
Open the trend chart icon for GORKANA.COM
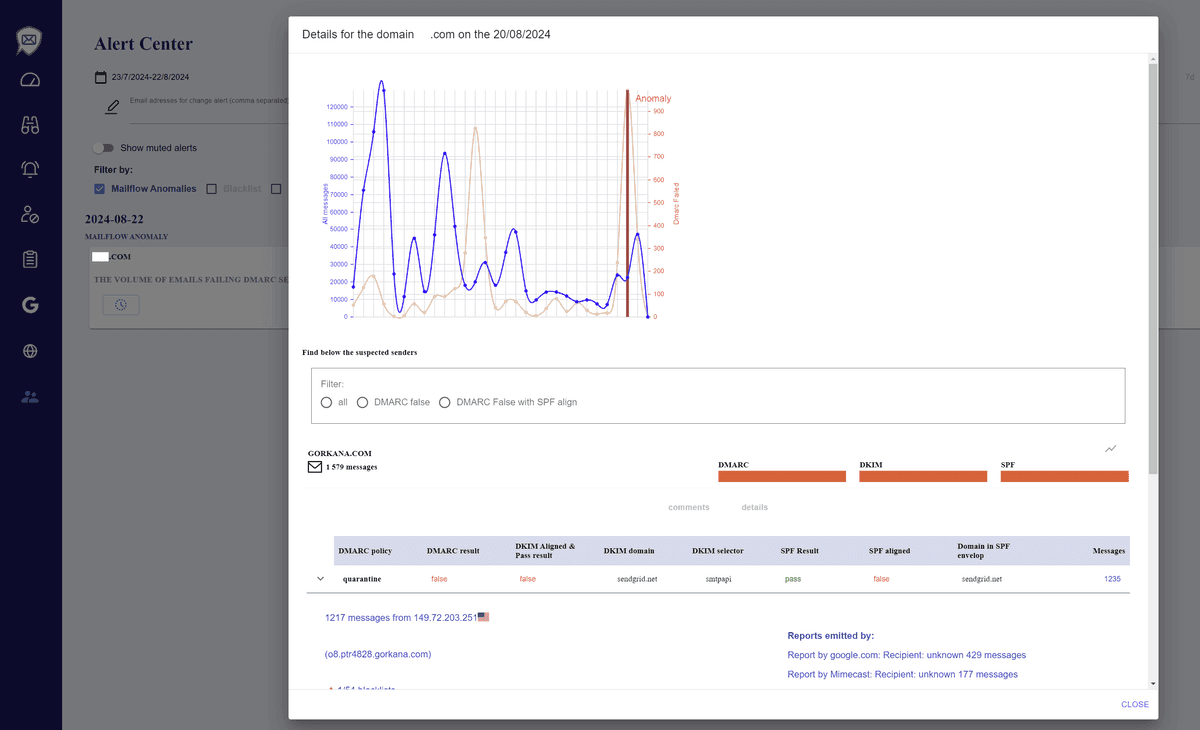[x=1111, y=449]
